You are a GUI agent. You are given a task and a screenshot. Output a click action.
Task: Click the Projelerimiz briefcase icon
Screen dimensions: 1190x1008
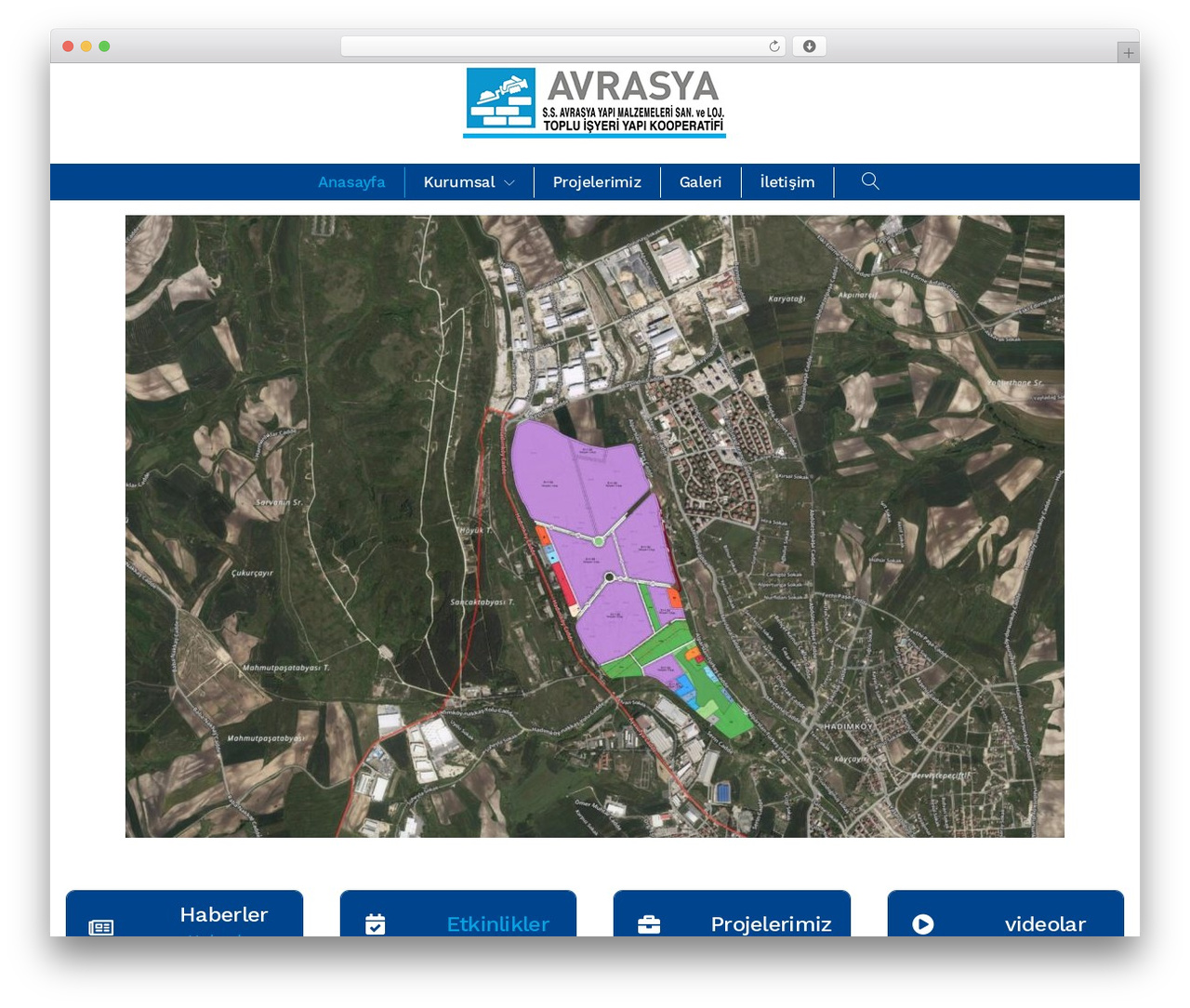(x=649, y=924)
